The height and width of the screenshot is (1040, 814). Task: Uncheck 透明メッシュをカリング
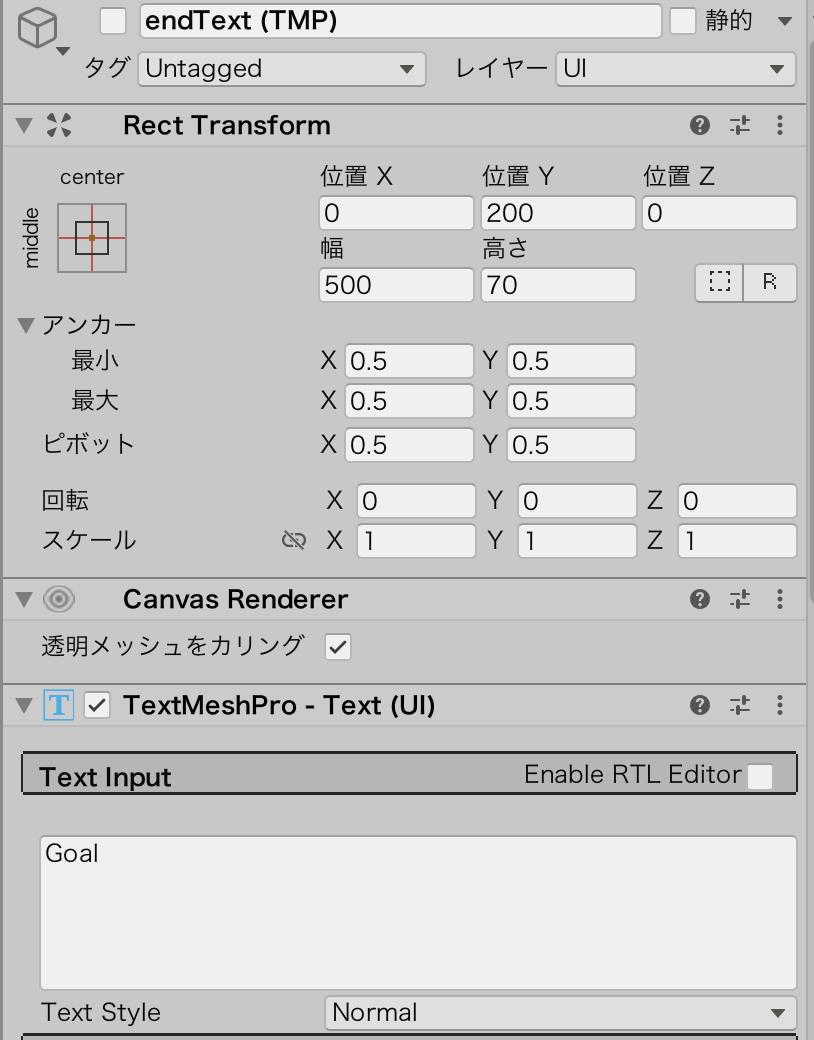[337, 647]
